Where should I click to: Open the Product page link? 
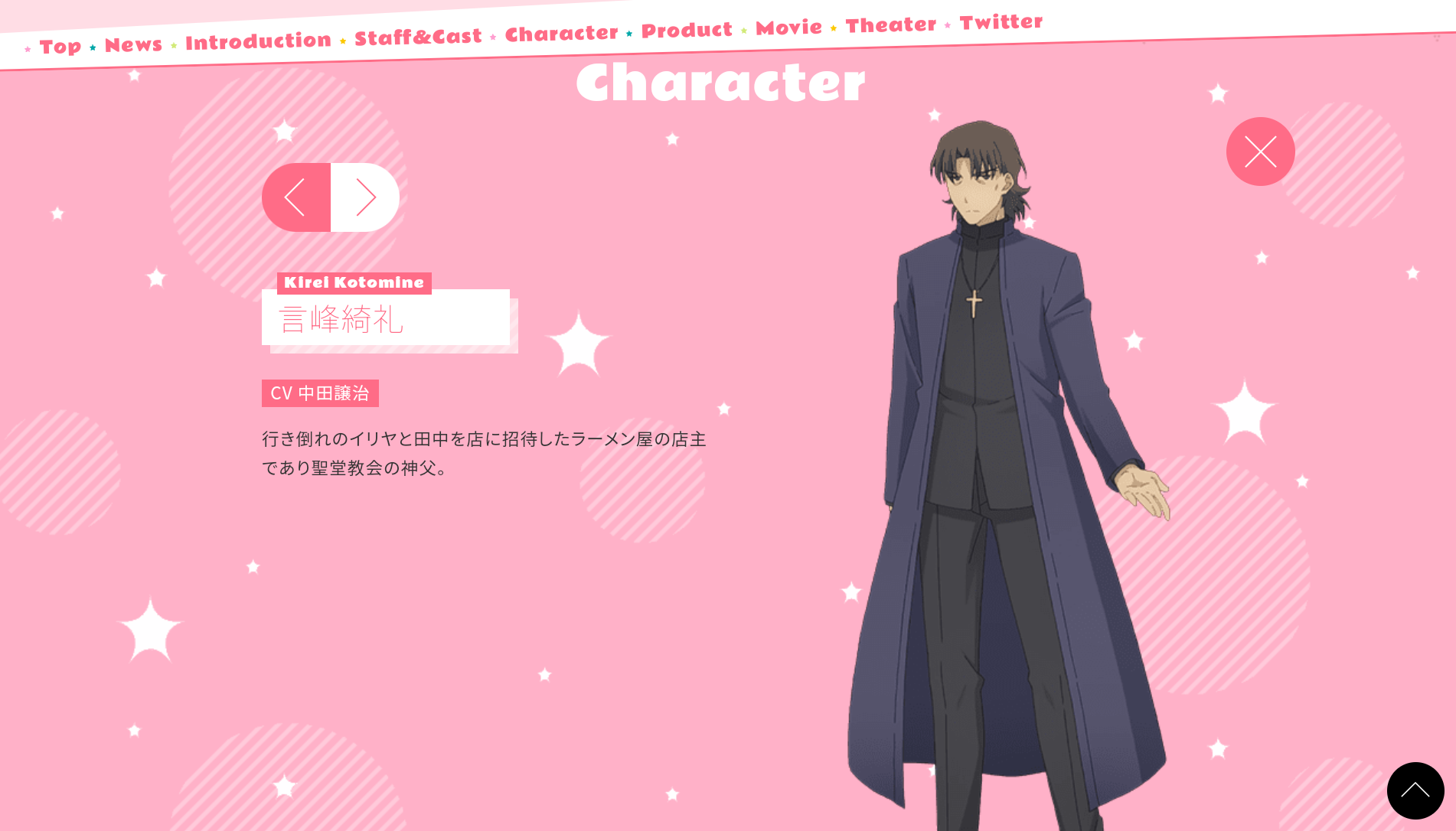coord(687,31)
